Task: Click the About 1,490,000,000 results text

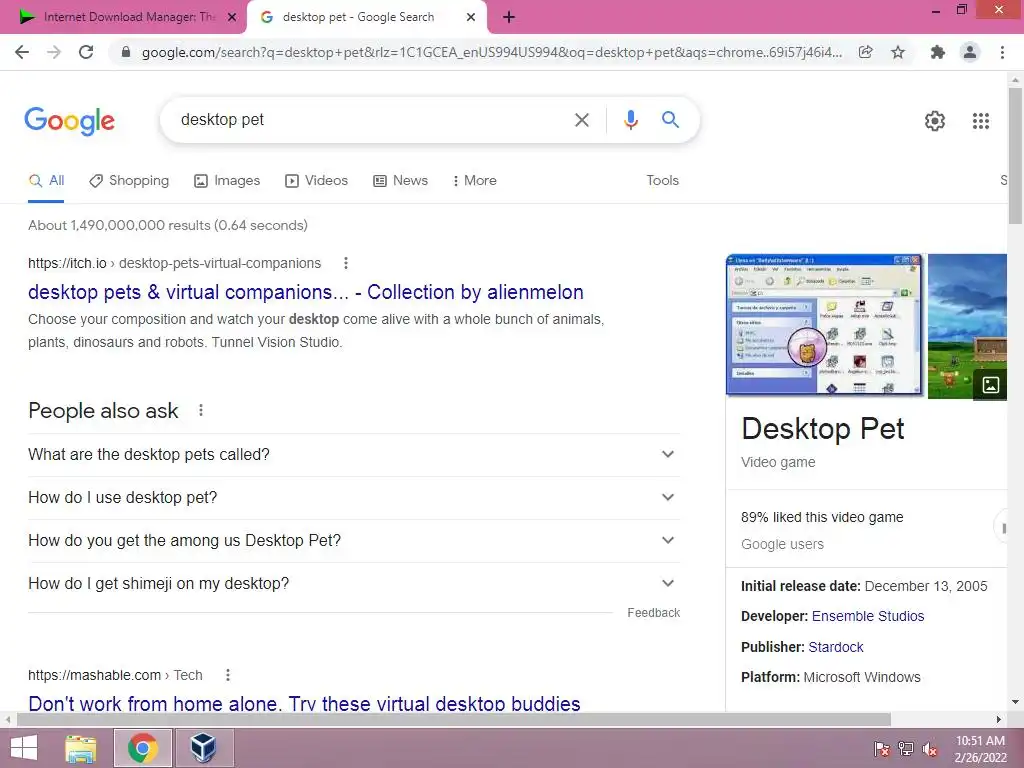Action: click(x=168, y=225)
